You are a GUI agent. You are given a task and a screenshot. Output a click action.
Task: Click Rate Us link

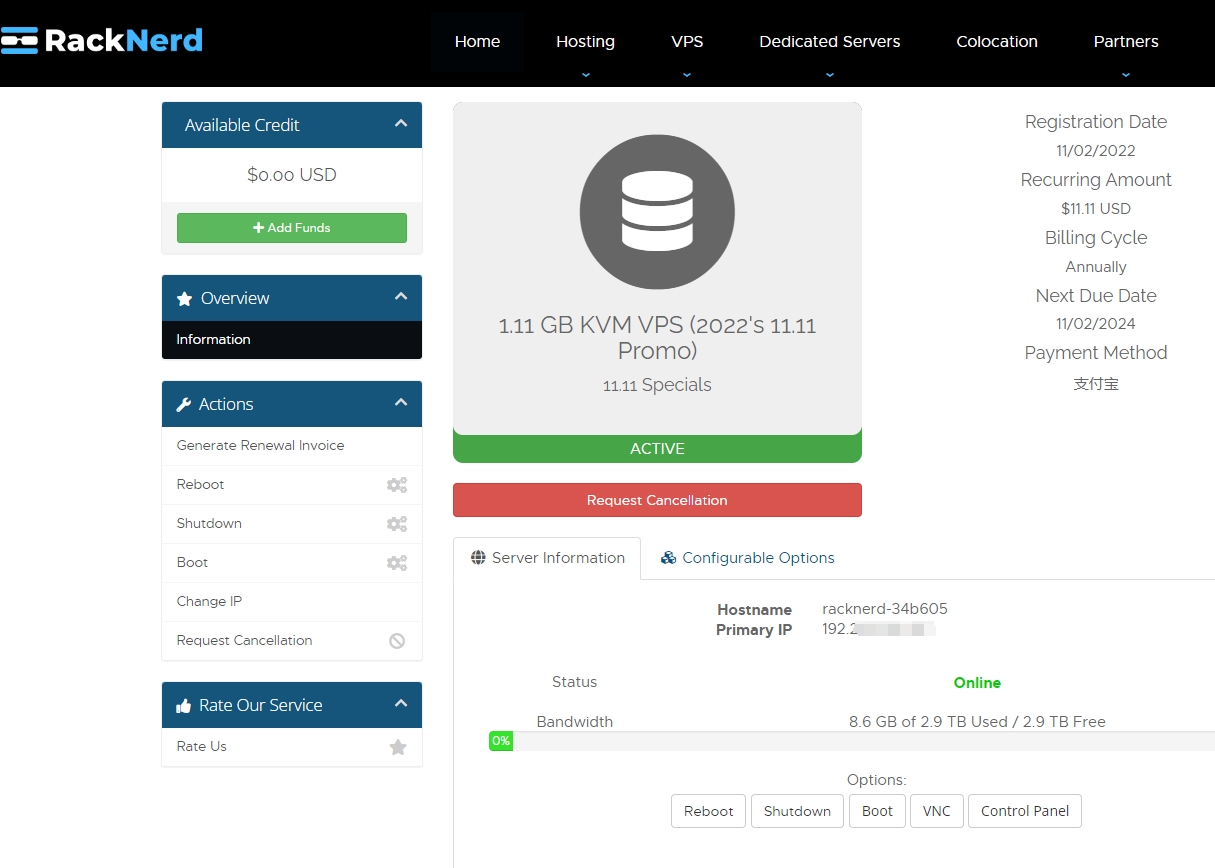(292, 747)
